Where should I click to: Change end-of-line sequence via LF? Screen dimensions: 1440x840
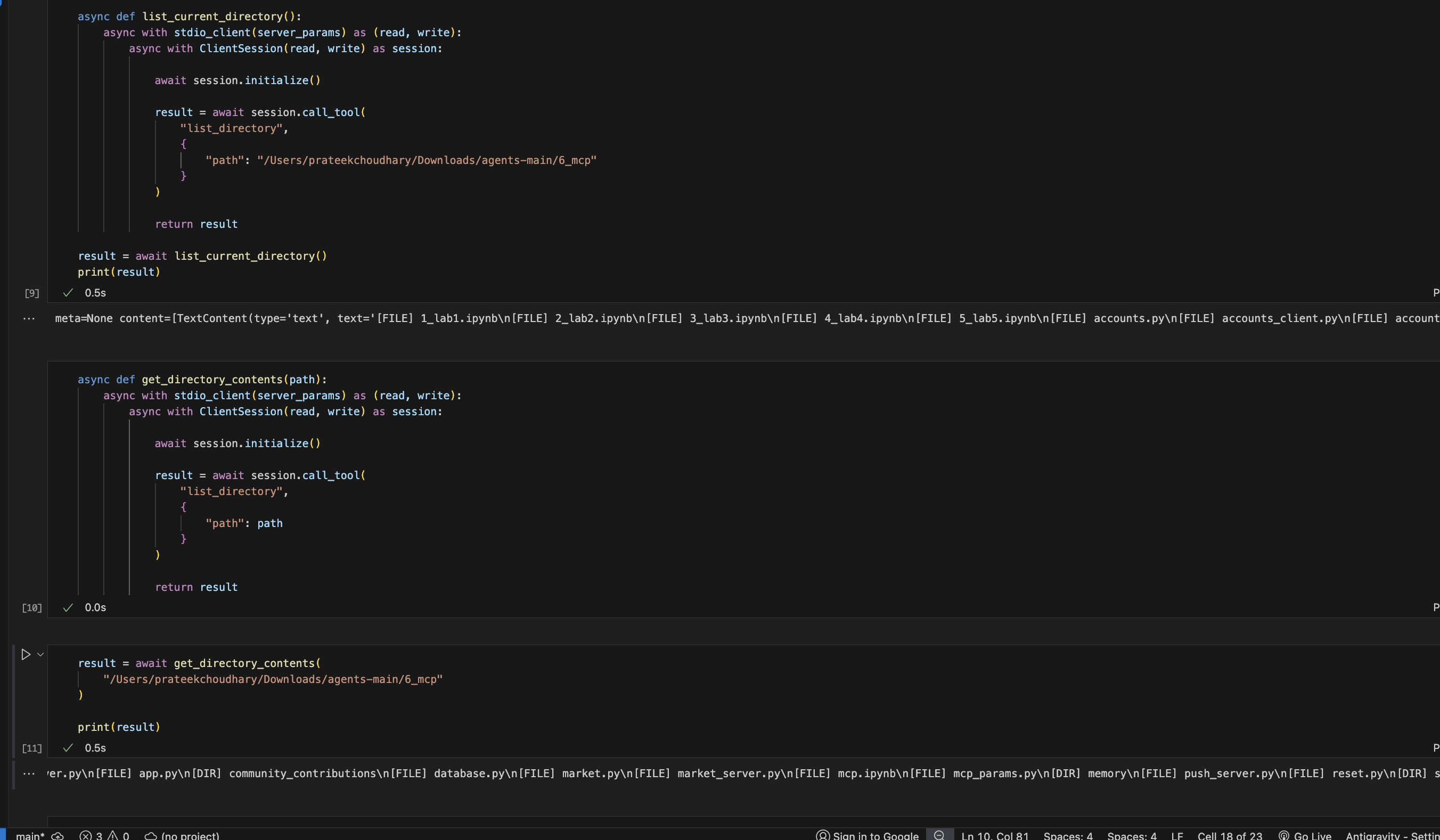1177,835
